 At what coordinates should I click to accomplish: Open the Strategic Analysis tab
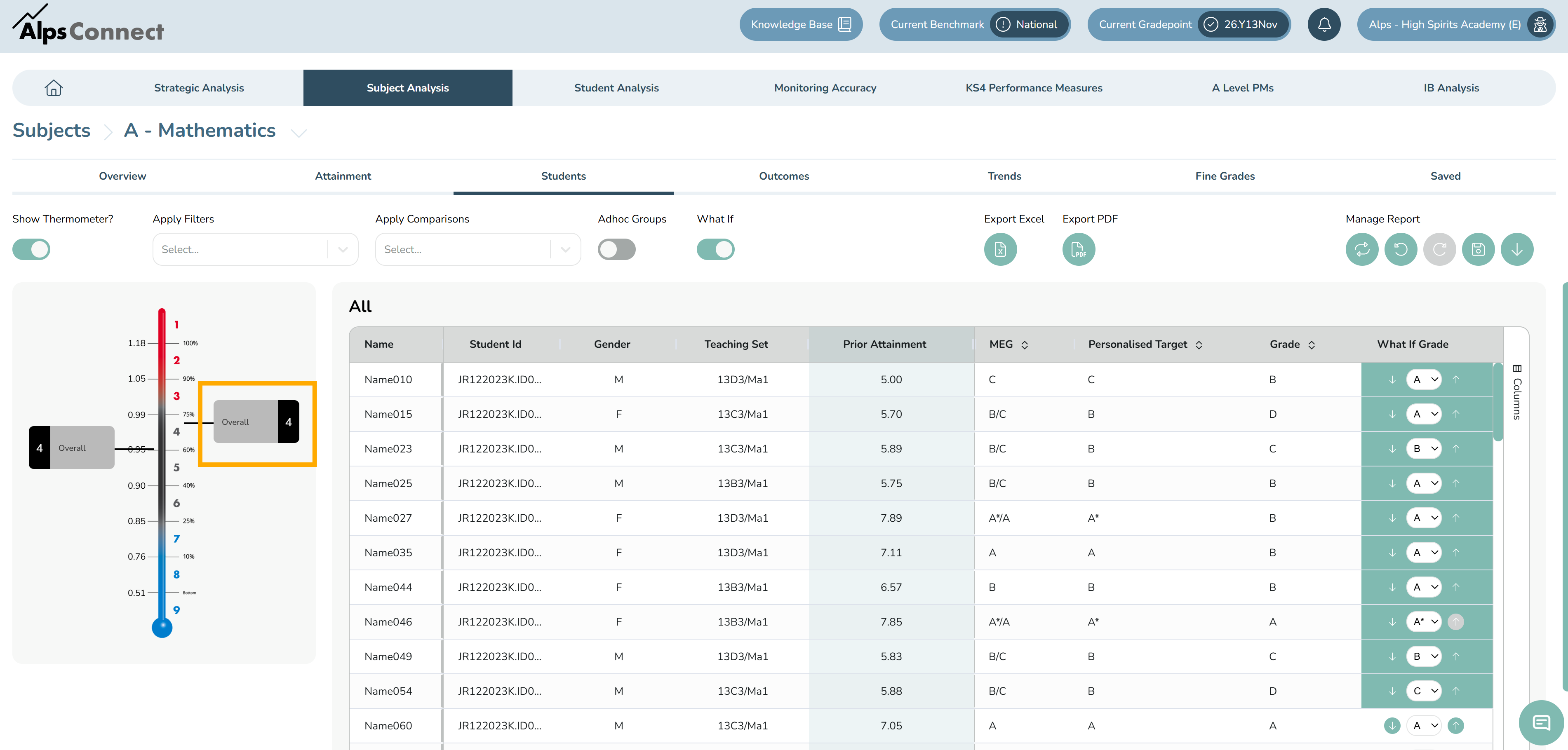tap(199, 88)
